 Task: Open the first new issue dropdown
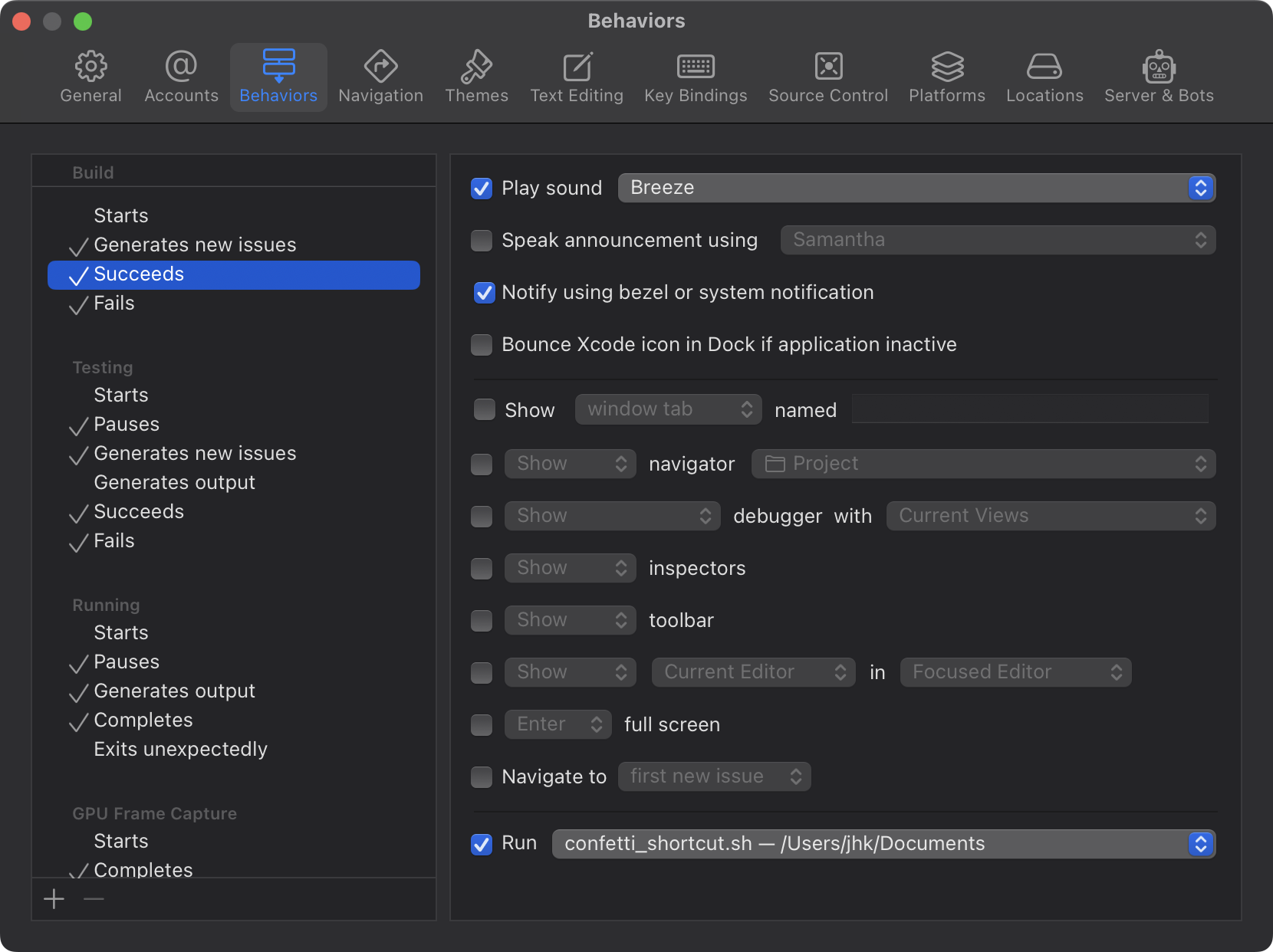point(714,776)
